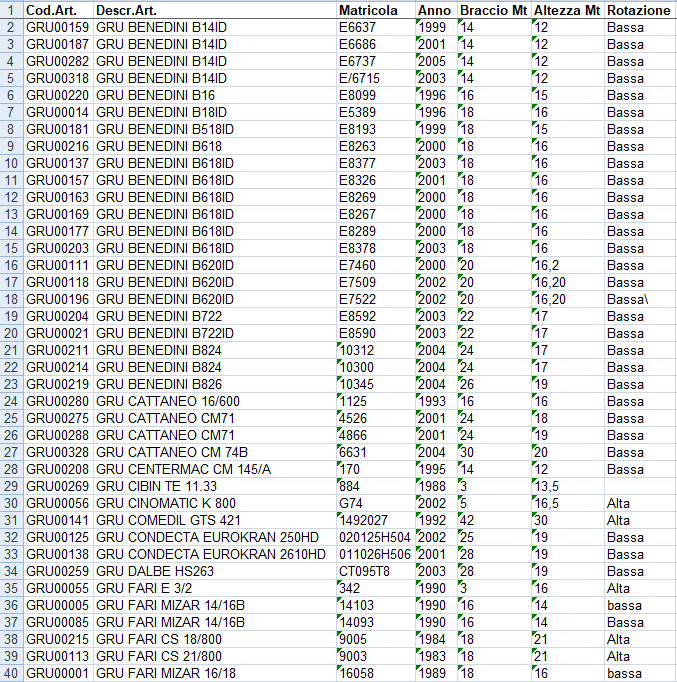Viewport: 677px width, 682px height.
Task: Select cell GRU FARI MIZAR 16/18
Action: [215, 673]
